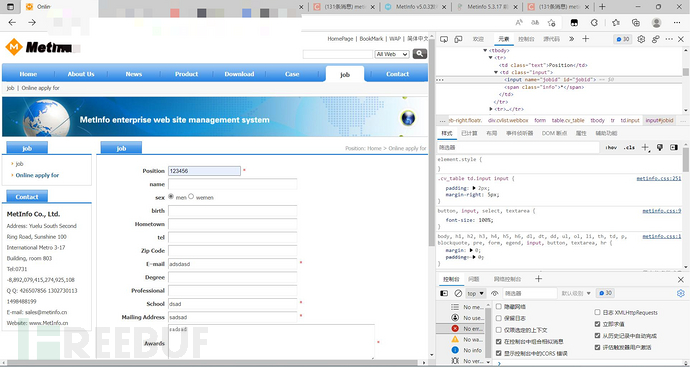Uncheck 显示控制台中的CORS错误 checkbox

[499, 353]
